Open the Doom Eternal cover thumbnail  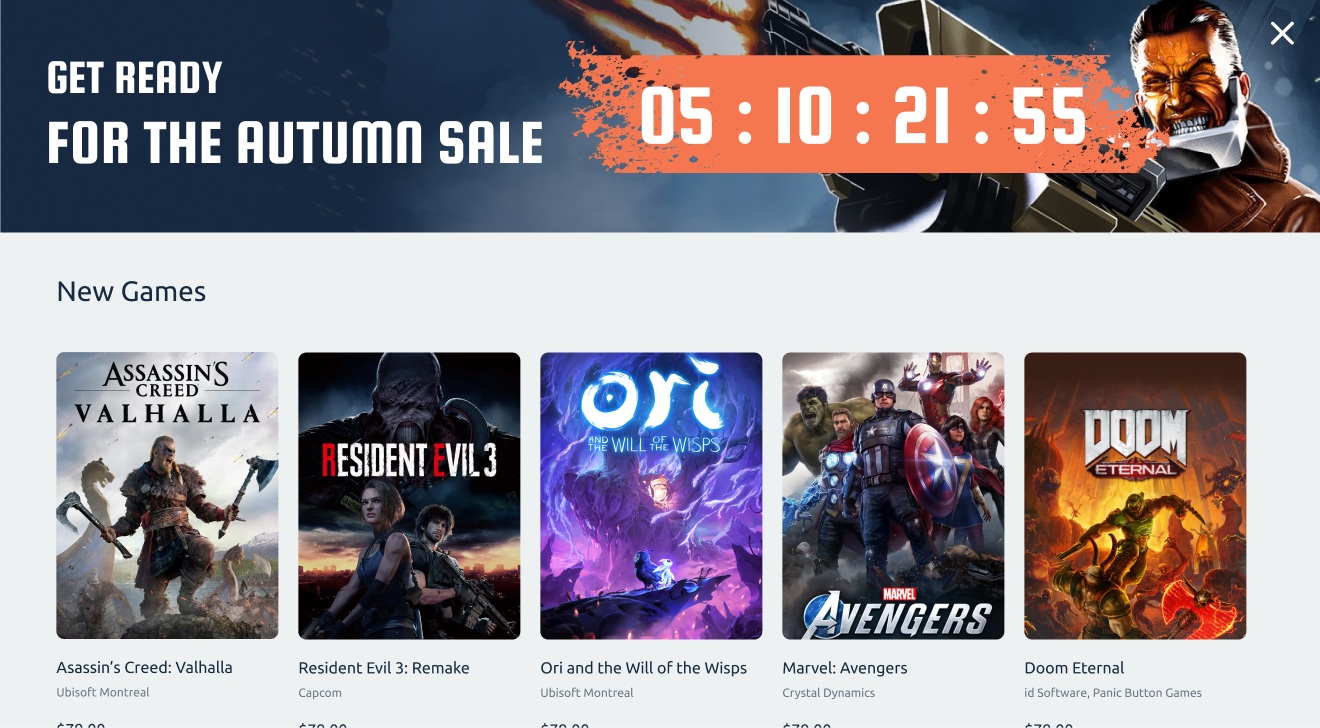coord(1135,496)
